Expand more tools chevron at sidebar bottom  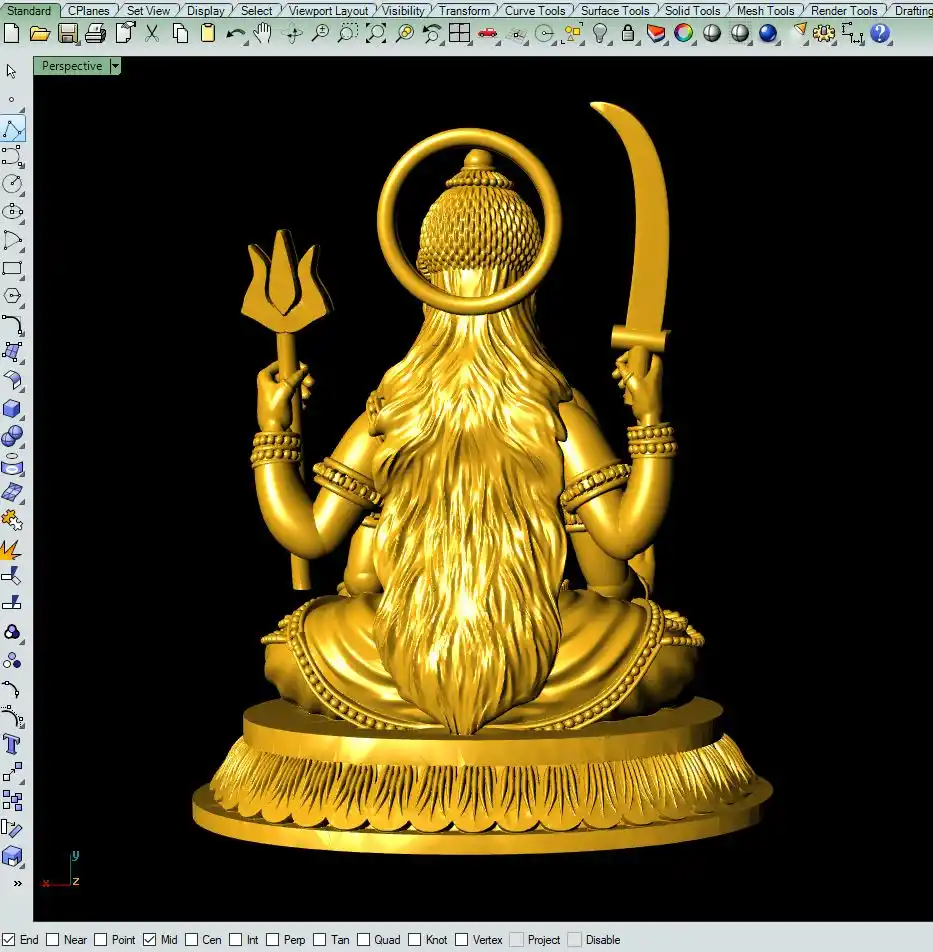pyautogui.click(x=16, y=883)
